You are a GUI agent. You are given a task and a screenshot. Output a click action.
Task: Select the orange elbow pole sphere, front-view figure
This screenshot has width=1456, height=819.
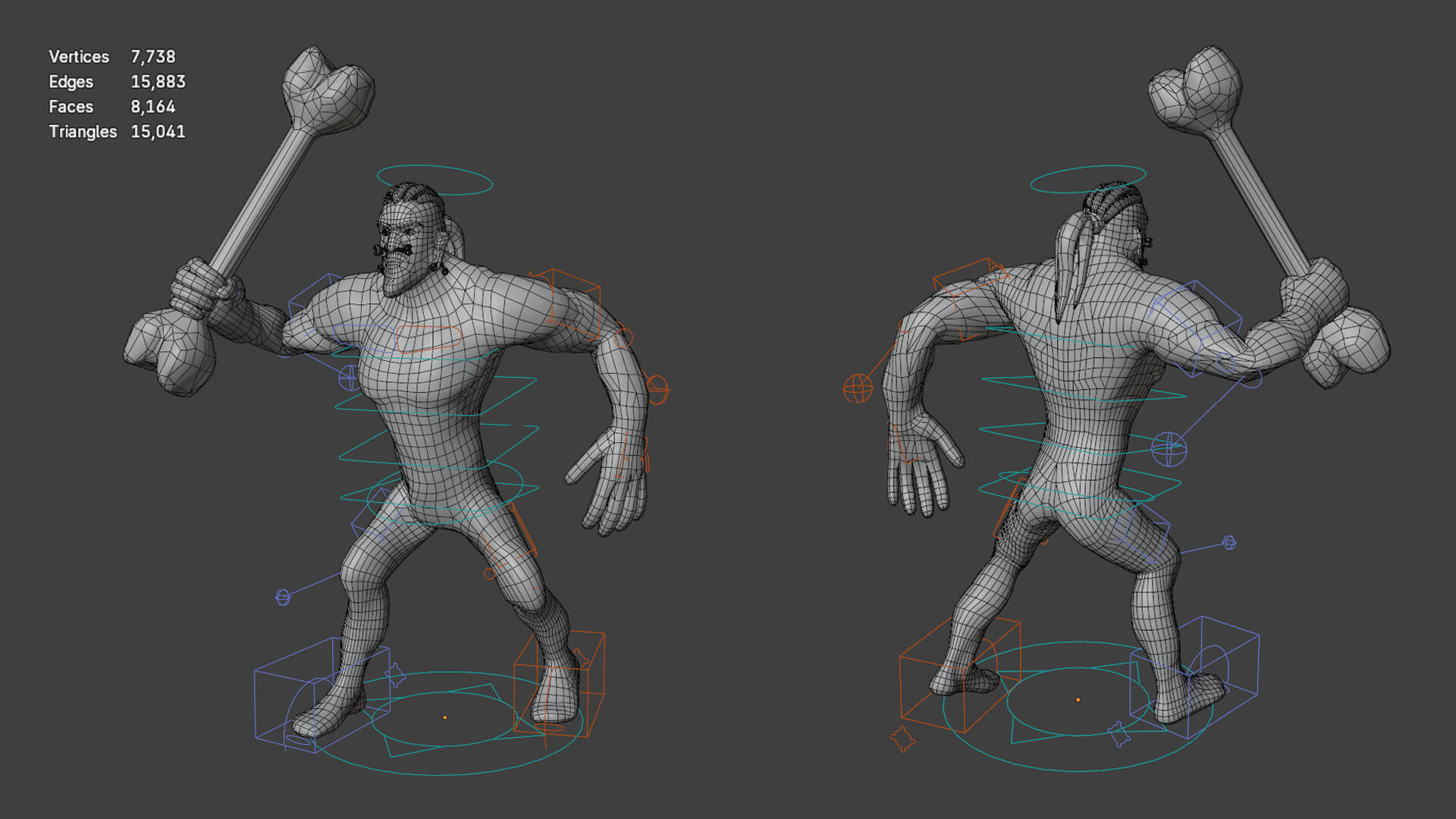(657, 390)
